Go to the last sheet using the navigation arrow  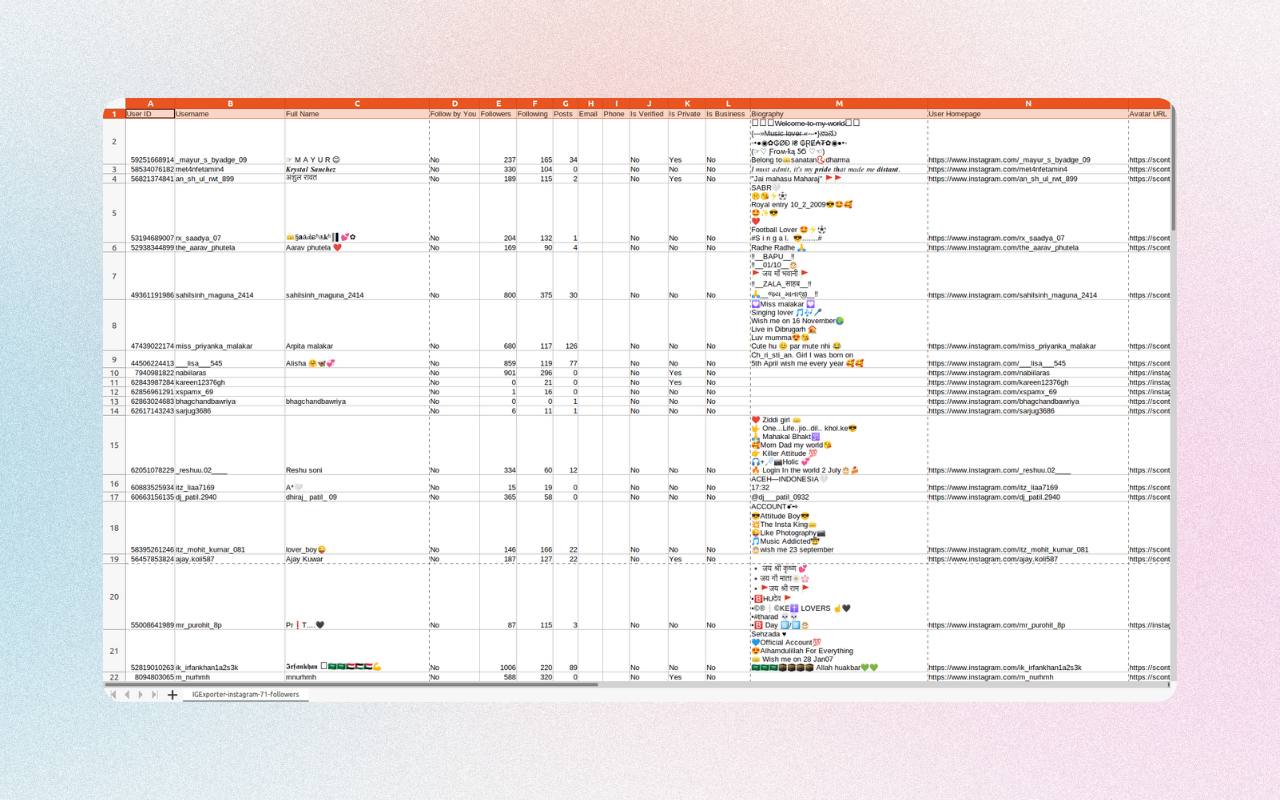155,694
